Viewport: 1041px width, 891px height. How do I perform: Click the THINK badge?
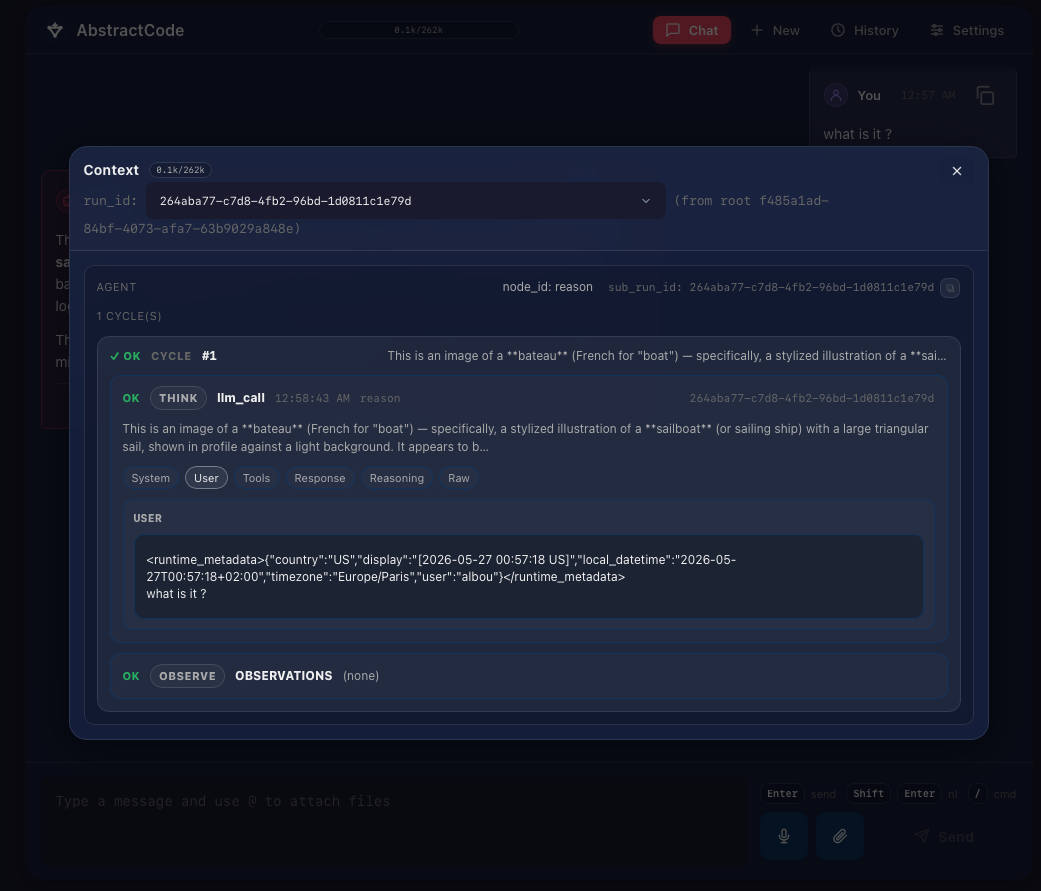click(178, 398)
